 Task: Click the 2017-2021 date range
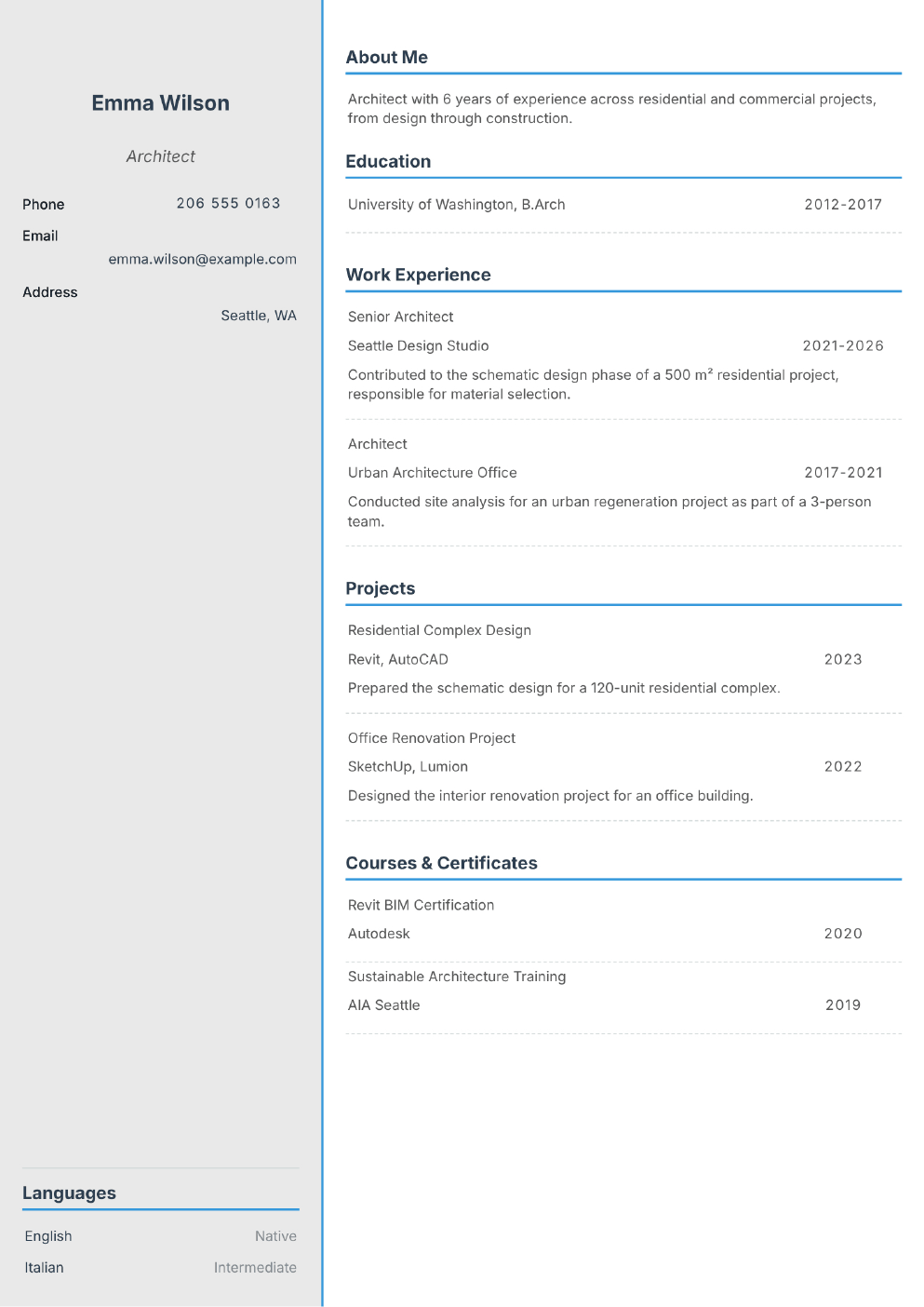tap(843, 473)
